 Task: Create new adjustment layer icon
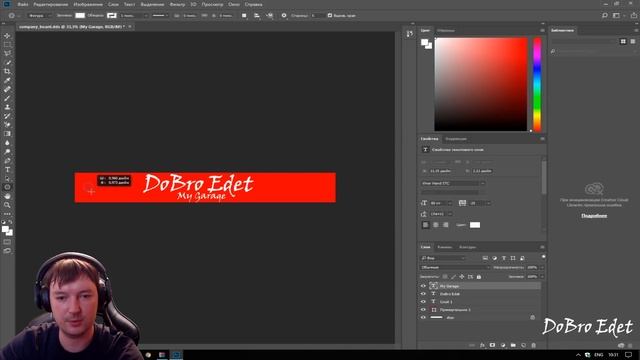pyautogui.click(x=503, y=345)
